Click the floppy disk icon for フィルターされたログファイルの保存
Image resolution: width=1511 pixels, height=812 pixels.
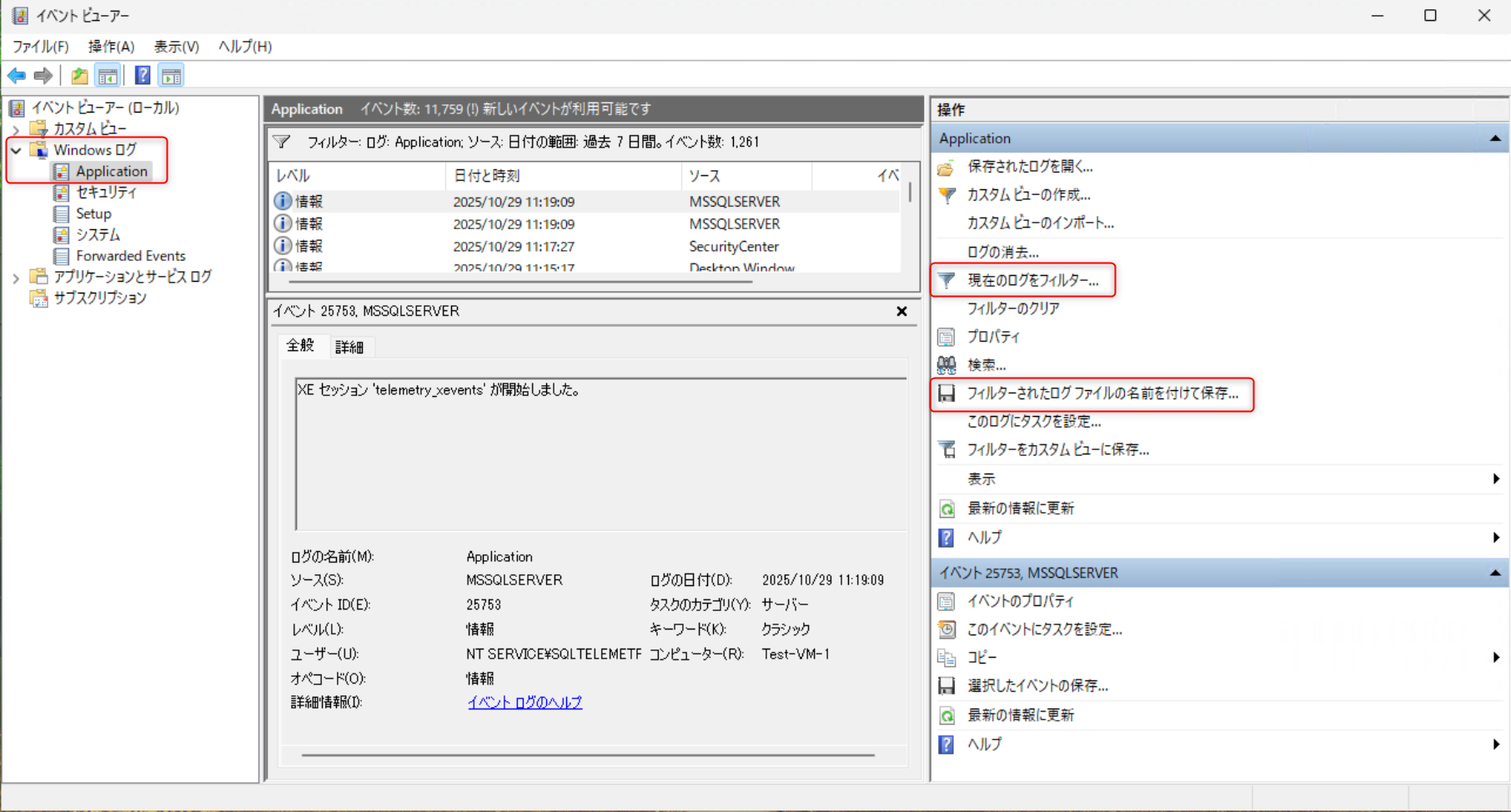(x=946, y=393)
